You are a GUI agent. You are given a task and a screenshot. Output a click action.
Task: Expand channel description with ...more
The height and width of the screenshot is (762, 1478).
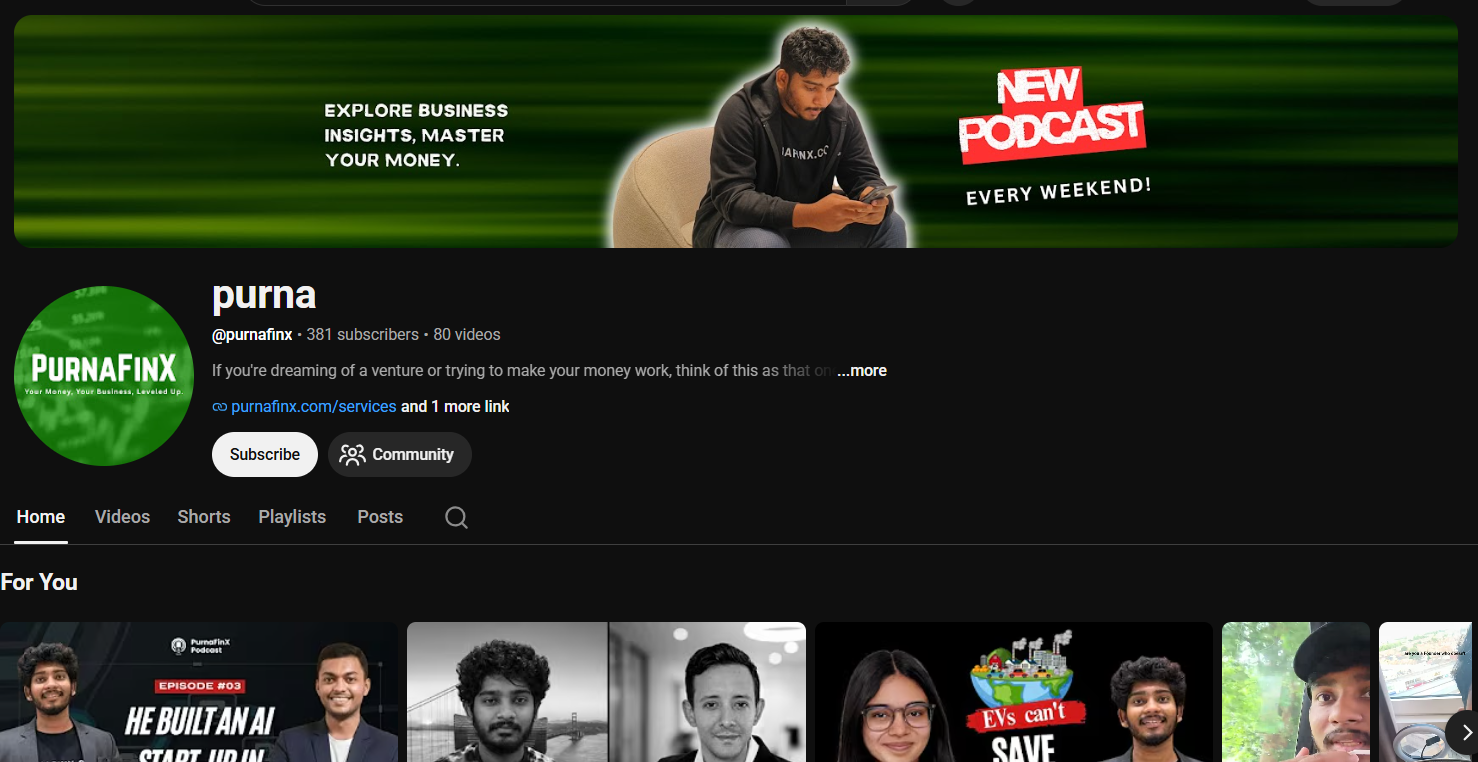tap(861, 371)
